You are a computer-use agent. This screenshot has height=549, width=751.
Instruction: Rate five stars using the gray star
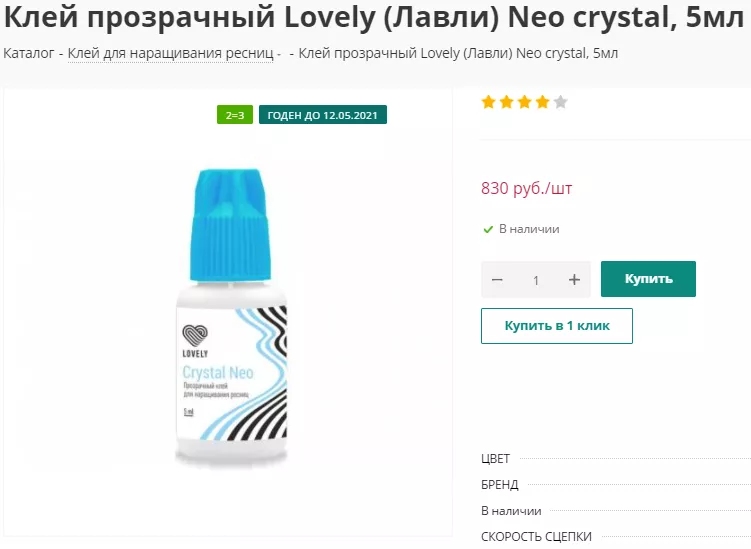pos(560,102)
